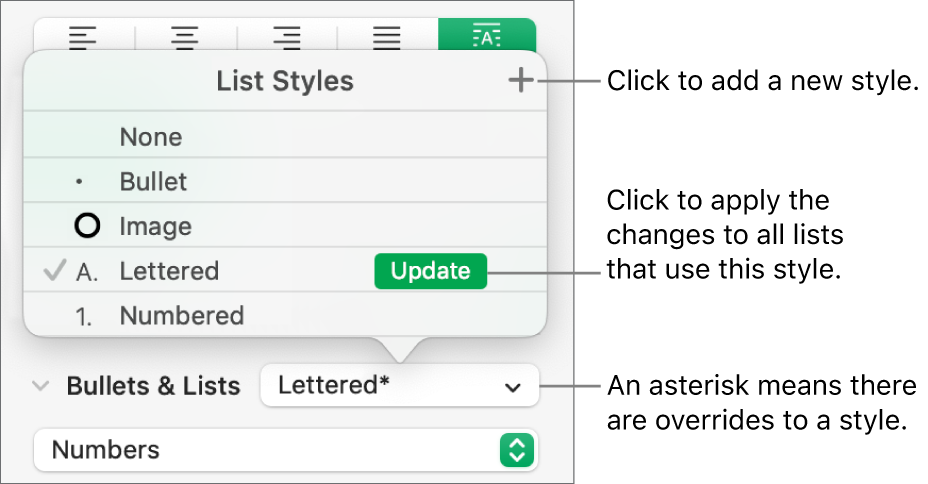Click the align text right icon

(287, 38)
